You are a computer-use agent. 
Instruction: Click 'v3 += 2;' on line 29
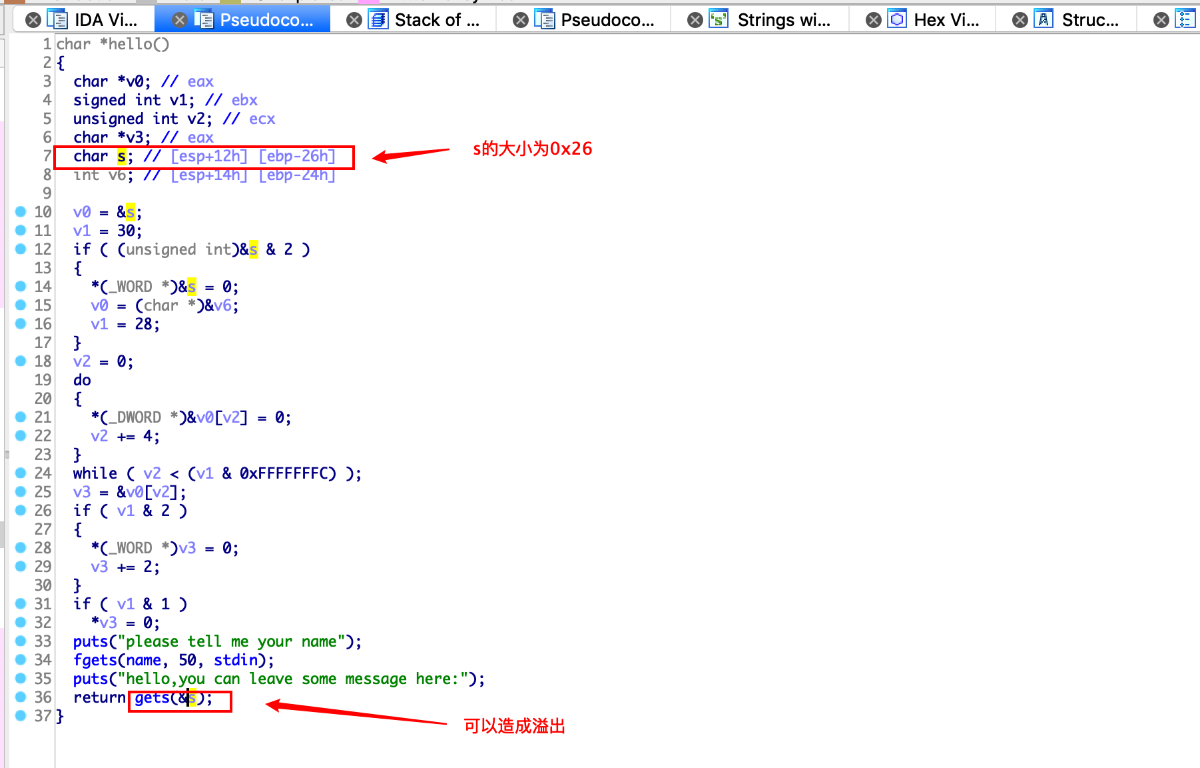(x=125, y=567)
